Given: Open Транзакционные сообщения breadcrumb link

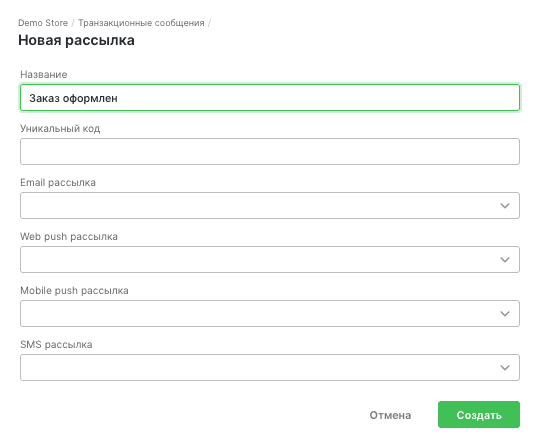Looking at the screenshot, I should coord(141,23).
